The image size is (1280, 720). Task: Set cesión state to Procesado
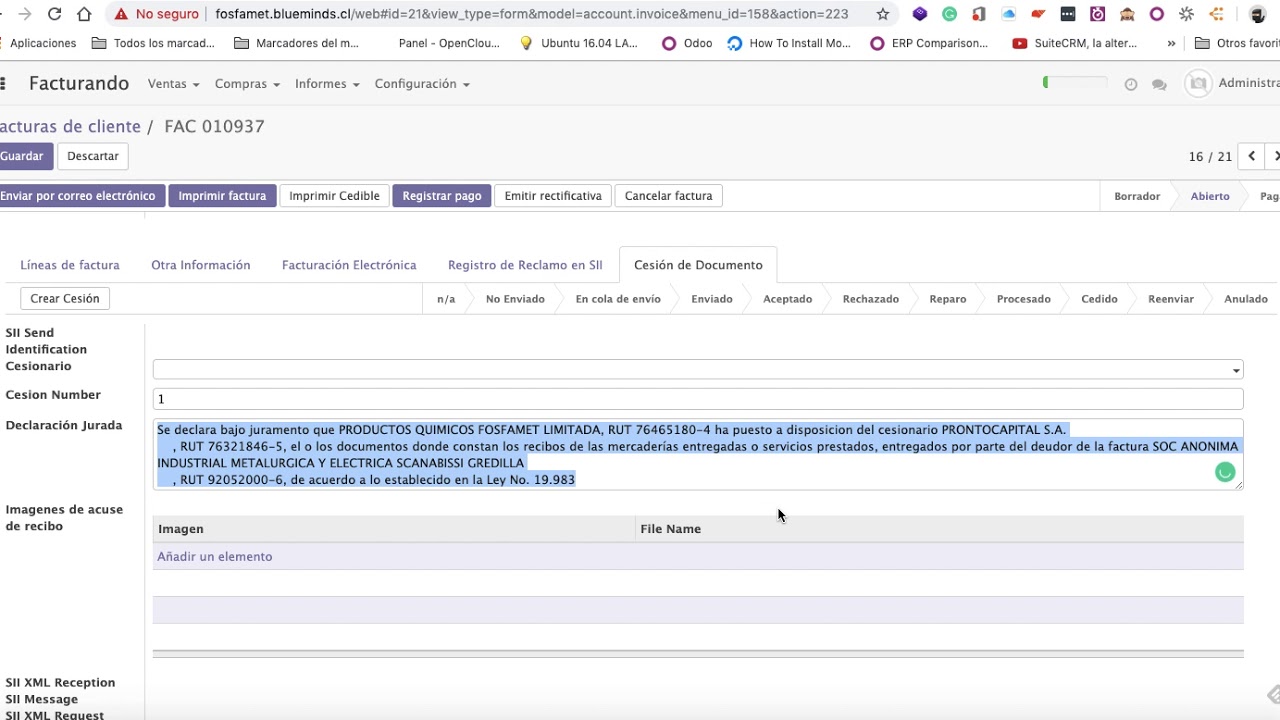(x=1024, y=299)
